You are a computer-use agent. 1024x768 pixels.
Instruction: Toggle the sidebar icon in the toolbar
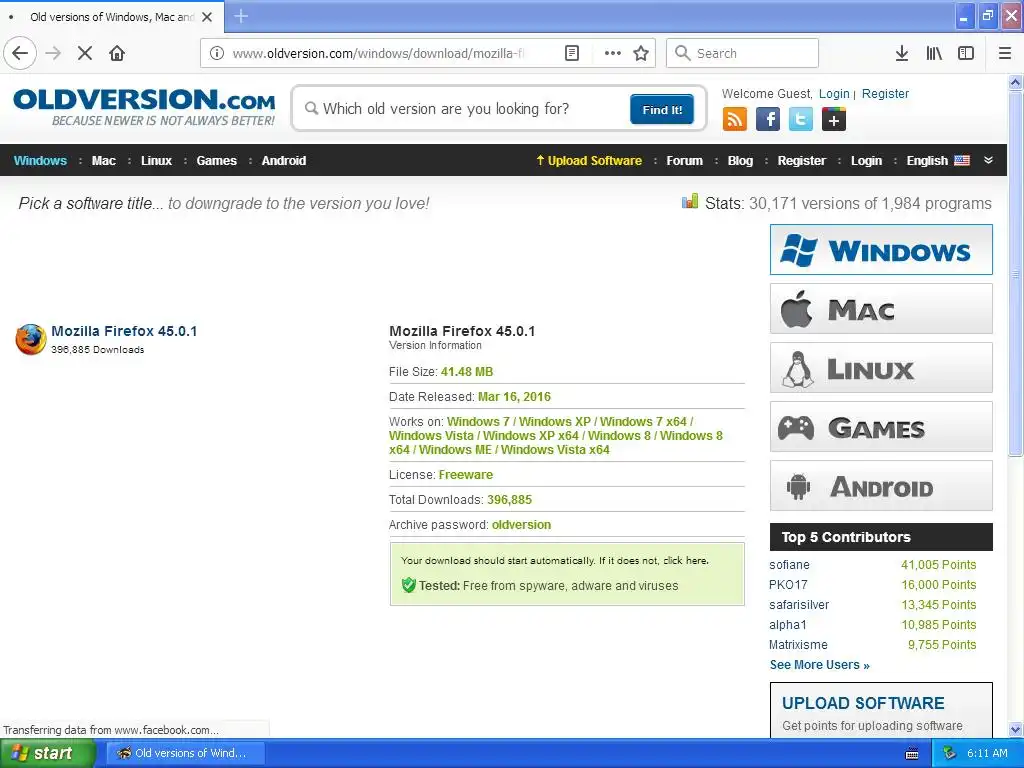(966, 53)
